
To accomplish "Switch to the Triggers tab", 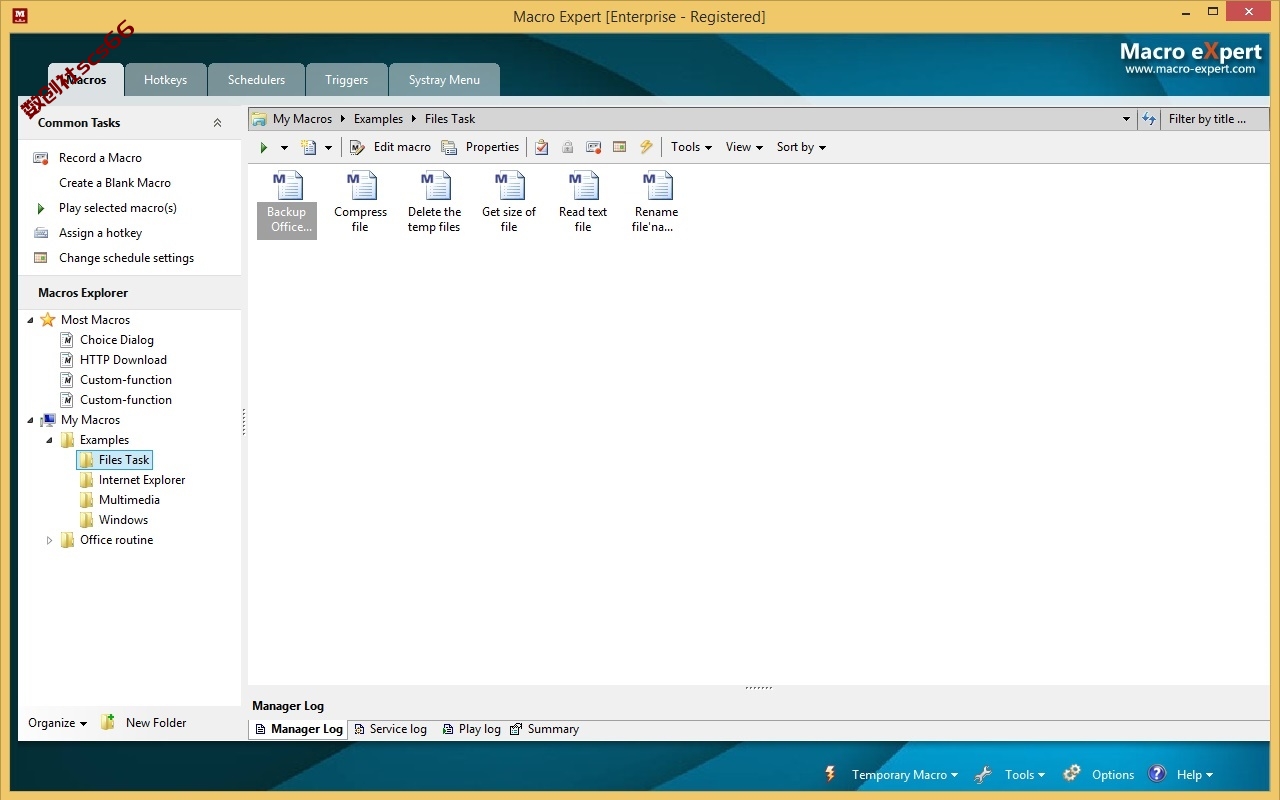I will point(346,80).
